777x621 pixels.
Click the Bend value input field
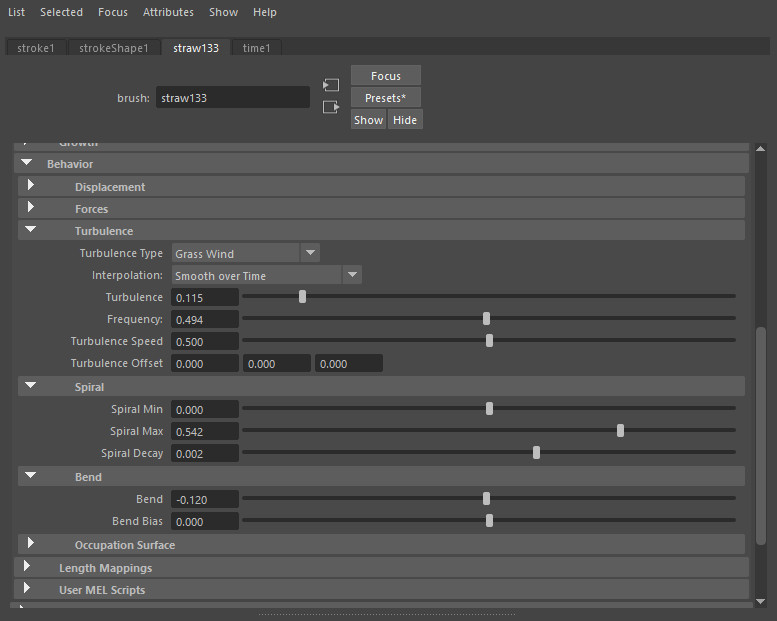[205, 499]
